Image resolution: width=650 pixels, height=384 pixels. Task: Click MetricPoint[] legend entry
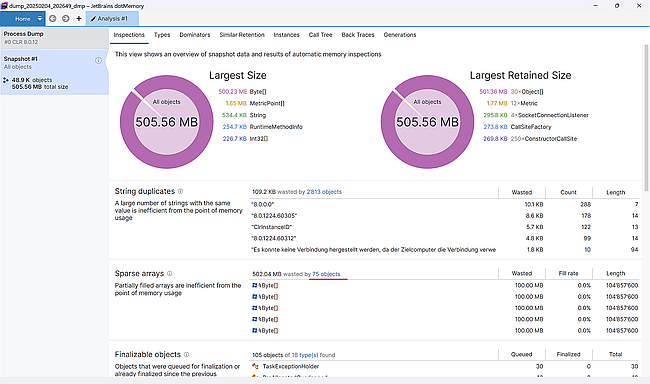[267, 103]
